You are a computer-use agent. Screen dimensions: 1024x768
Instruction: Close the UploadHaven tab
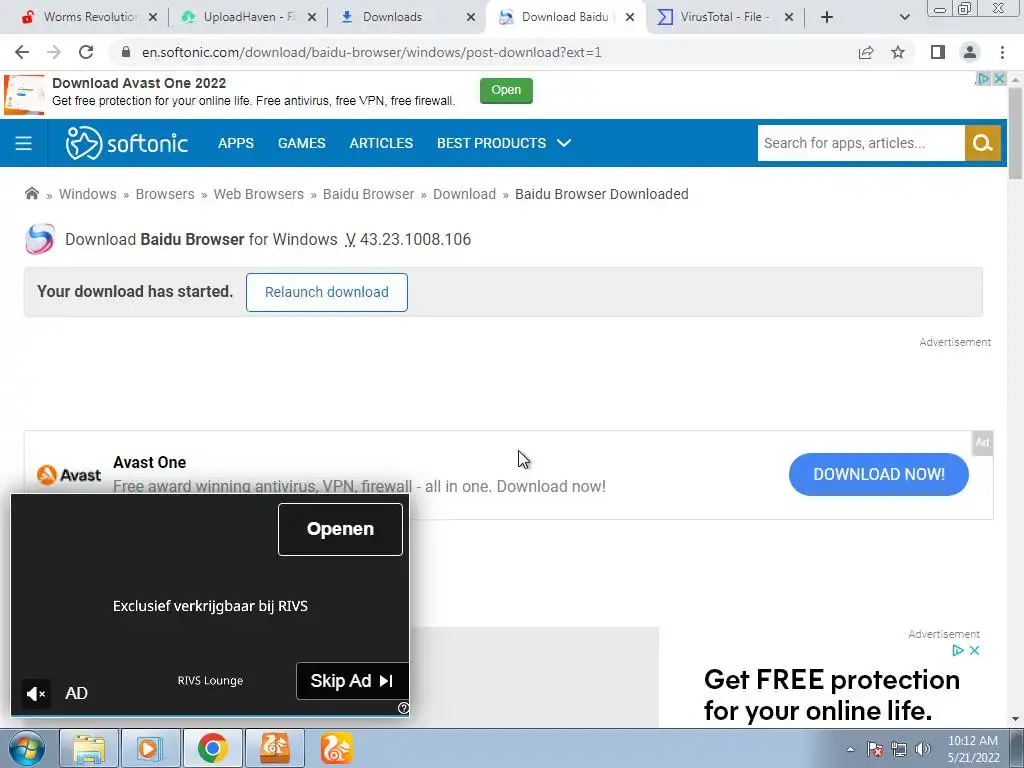pos(312,17)
